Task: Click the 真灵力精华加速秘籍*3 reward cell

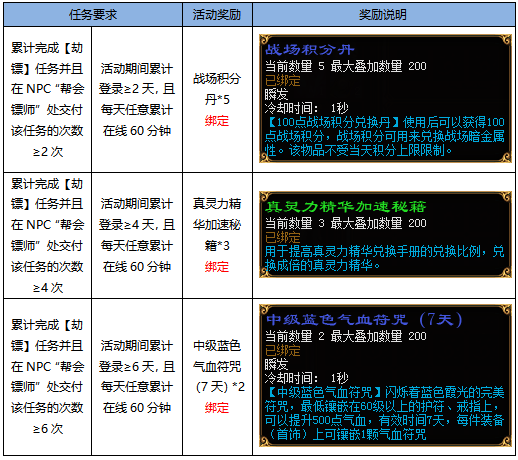Action: click(217, 235)
